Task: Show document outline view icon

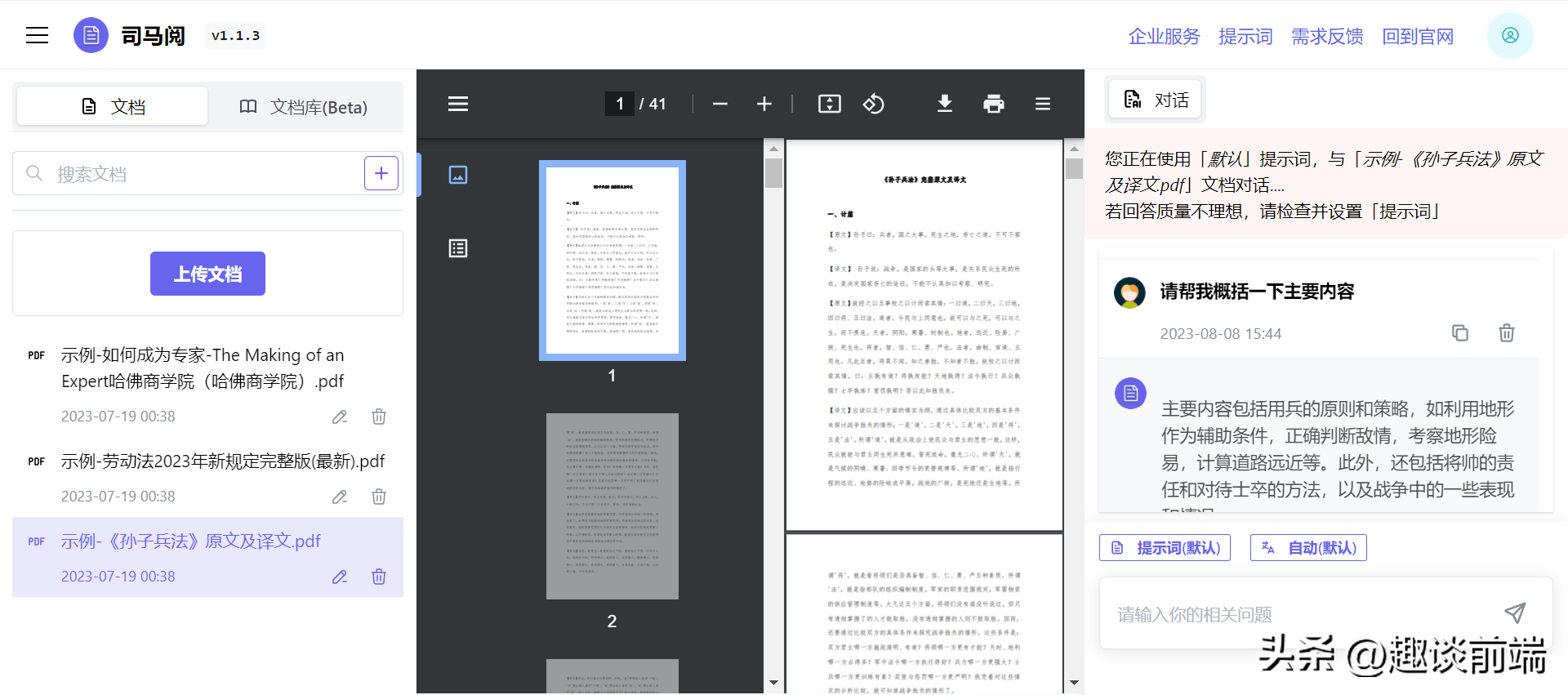Action: tap(458, 248)
